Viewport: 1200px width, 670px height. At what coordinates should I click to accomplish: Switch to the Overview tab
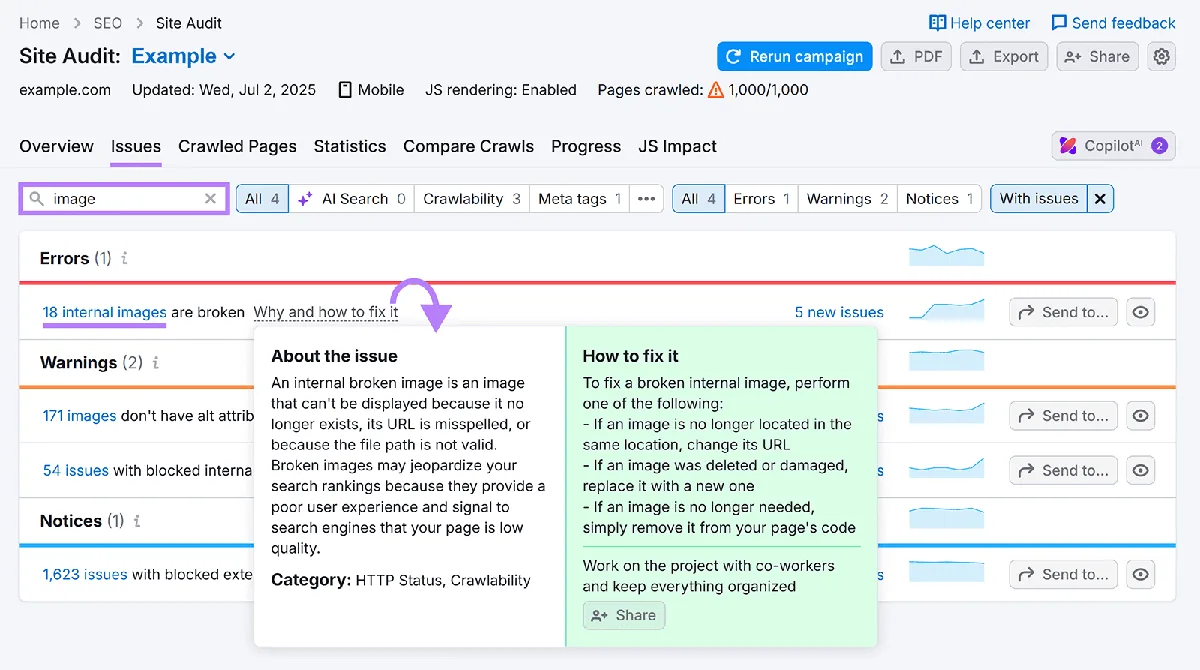(x=56, y=146)
